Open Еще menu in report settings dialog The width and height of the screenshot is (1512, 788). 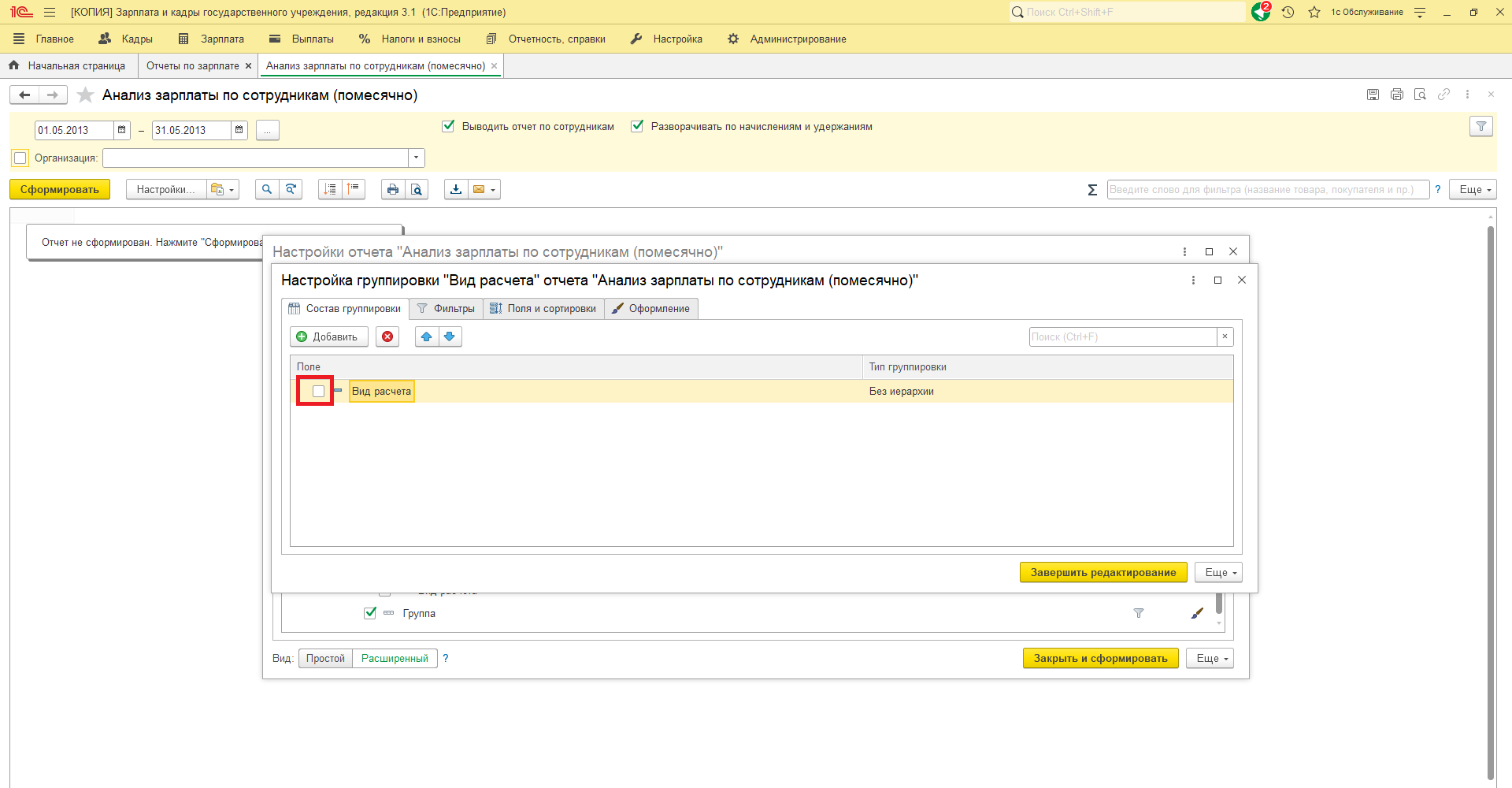pos(1210,658)
